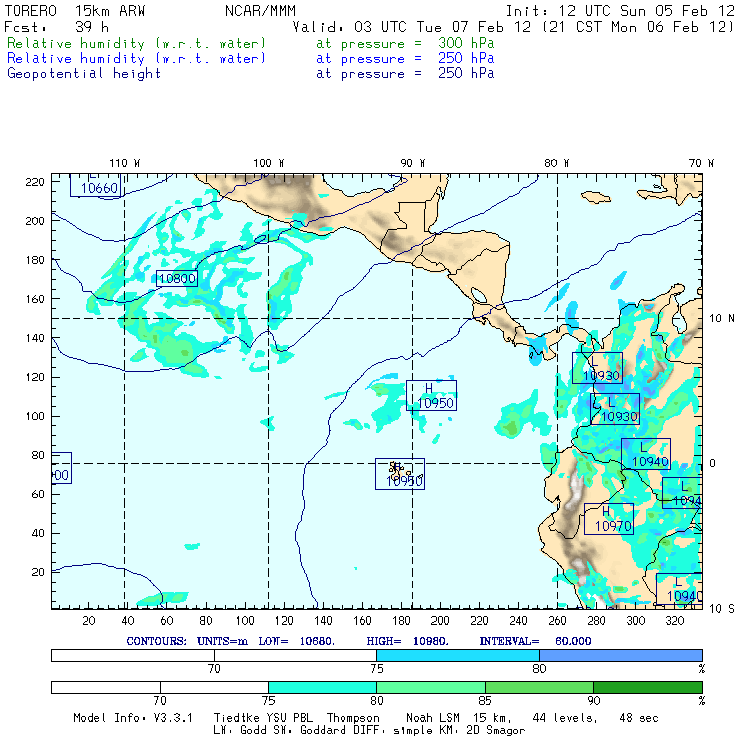The image size is (740, 740).
Task: Click 'Model Info: V3.3.1' text
Action: click(133, 718)
